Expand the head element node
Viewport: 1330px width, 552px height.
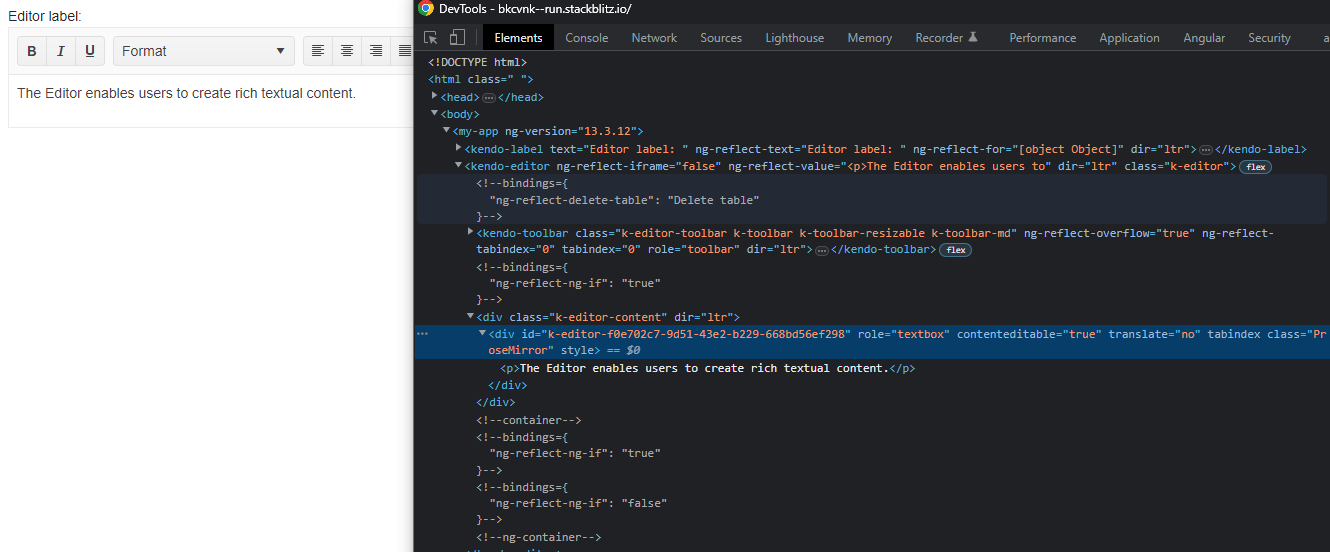coord(435,97)
